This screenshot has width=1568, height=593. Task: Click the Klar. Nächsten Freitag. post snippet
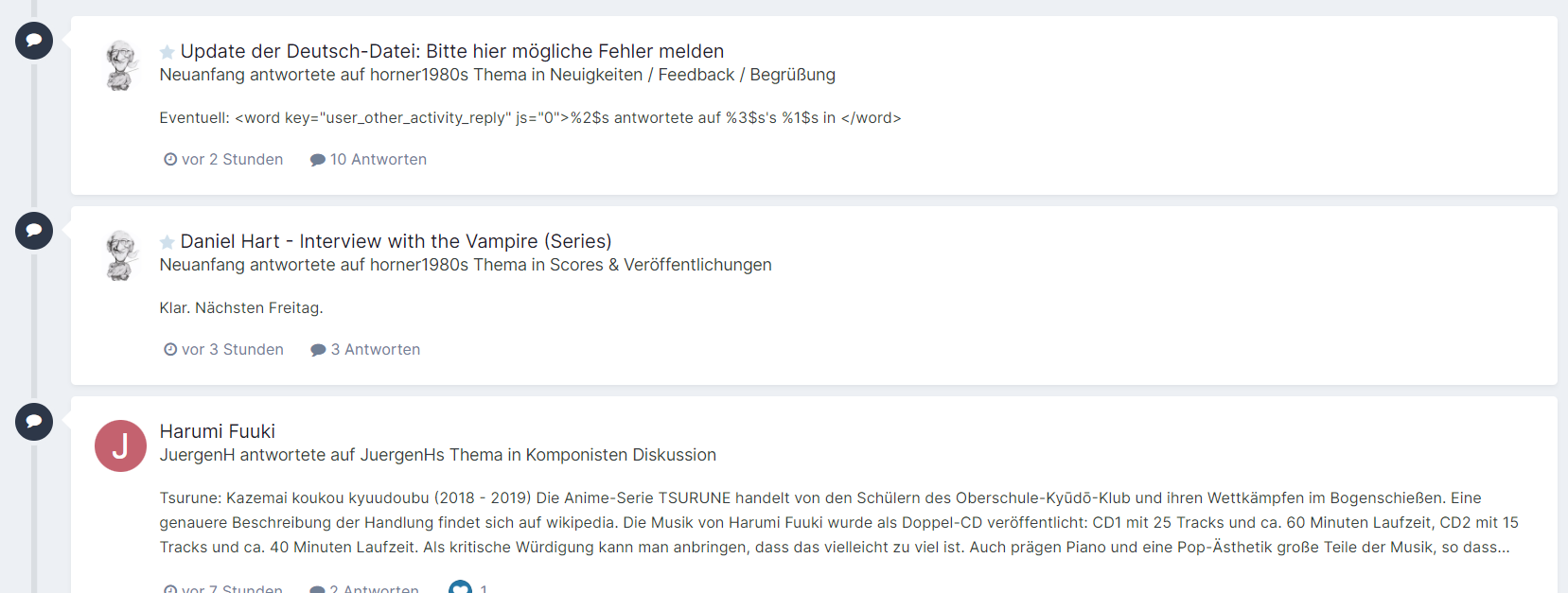click(x=241, y=307)
